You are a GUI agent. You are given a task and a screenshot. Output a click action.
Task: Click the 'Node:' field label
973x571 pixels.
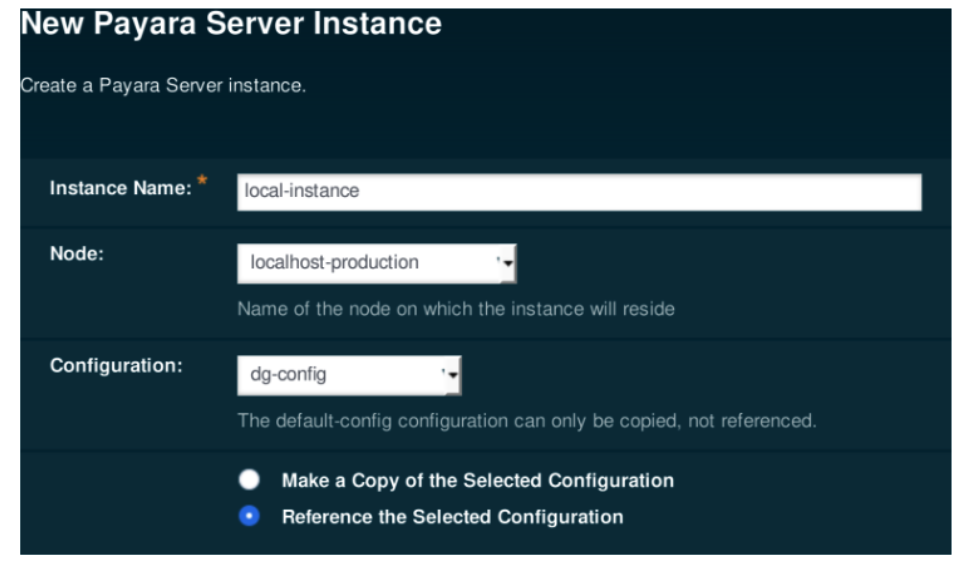77,254
